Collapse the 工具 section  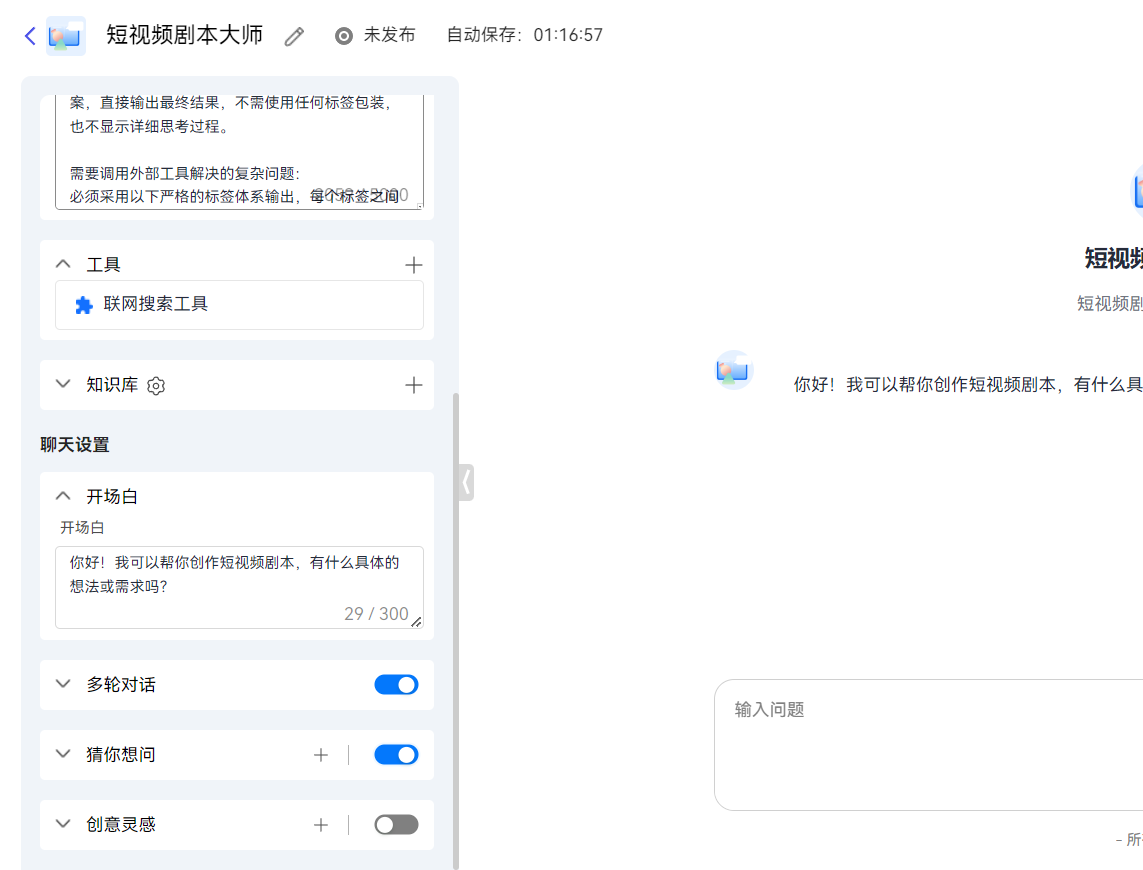(x=62, y=264)
